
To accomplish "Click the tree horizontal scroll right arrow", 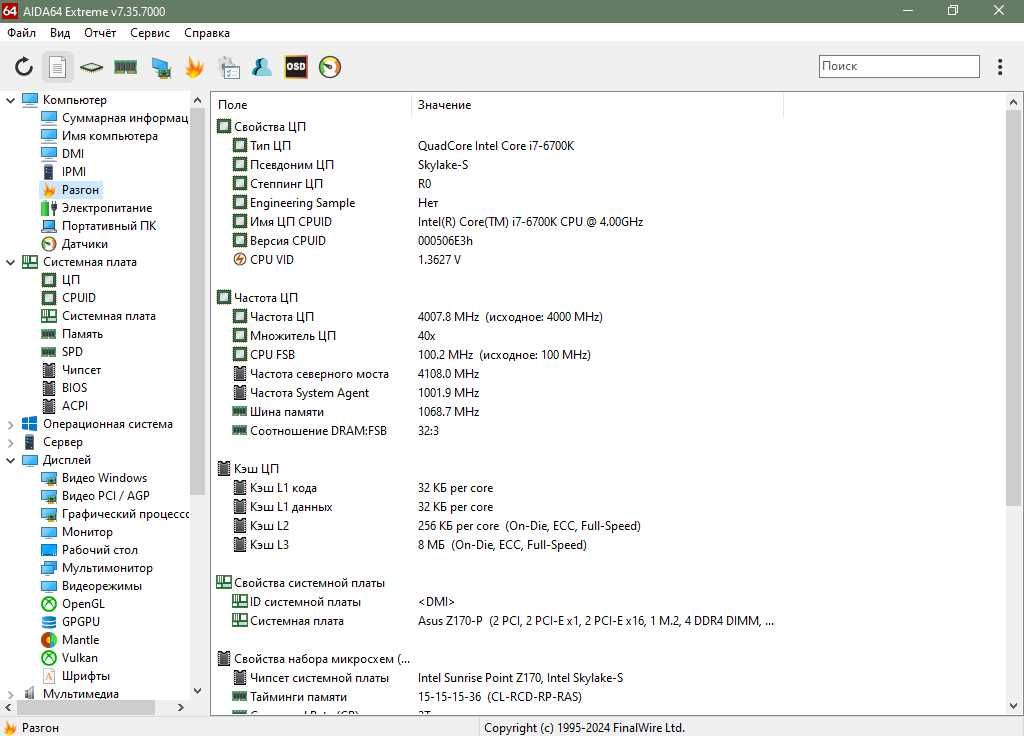I will (181, 707).
